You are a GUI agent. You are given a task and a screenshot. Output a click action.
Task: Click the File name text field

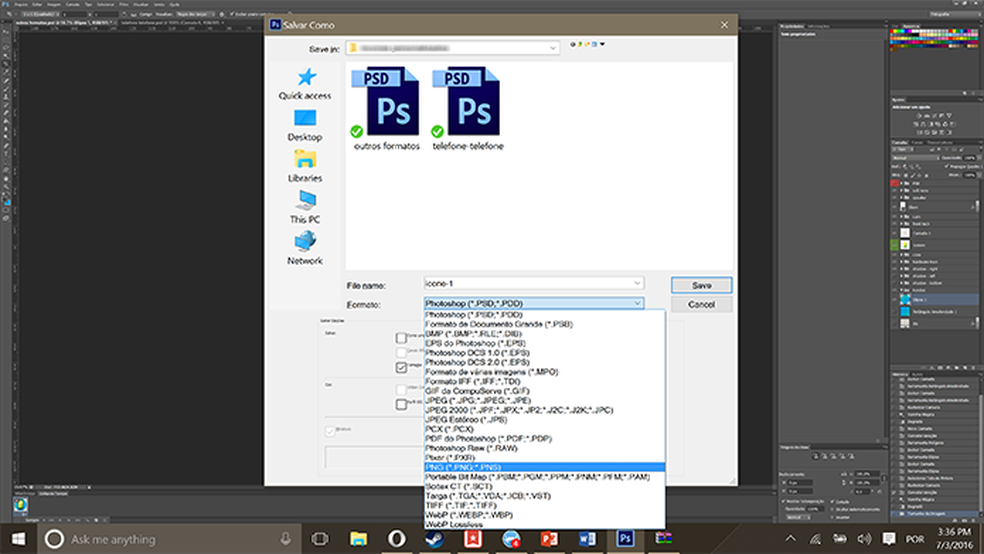click(x=525, y=284)
